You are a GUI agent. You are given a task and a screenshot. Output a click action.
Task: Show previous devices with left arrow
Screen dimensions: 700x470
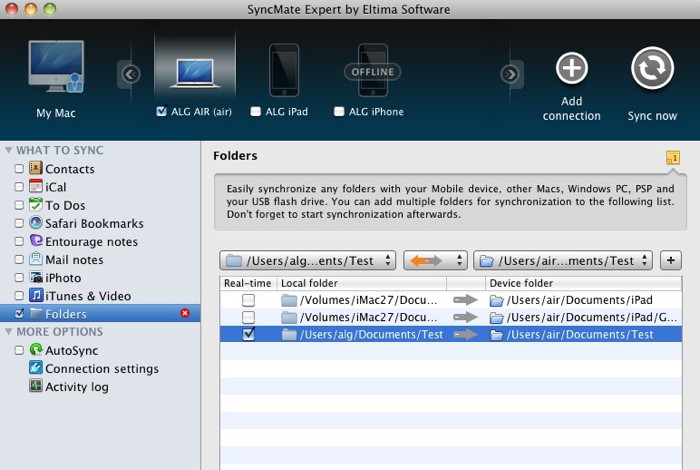(130, 74)
